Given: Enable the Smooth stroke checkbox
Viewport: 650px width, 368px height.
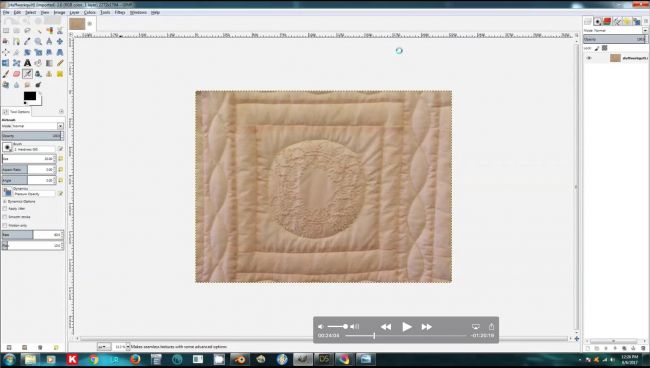Looking at the screenshot, I should (5, 217).
